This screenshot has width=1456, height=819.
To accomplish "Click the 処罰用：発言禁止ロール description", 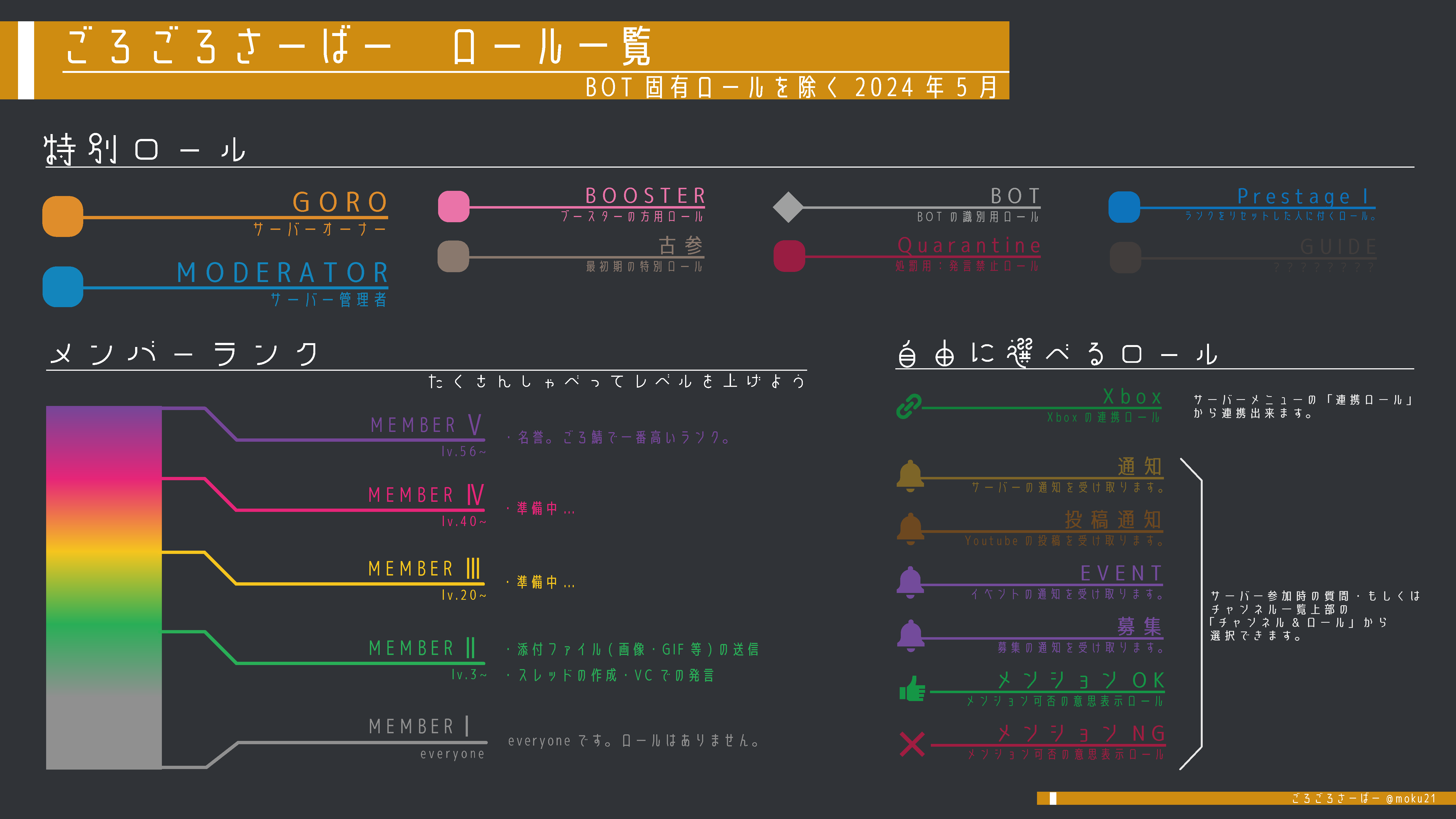I will pyautogui.click(x=967, y=266).
